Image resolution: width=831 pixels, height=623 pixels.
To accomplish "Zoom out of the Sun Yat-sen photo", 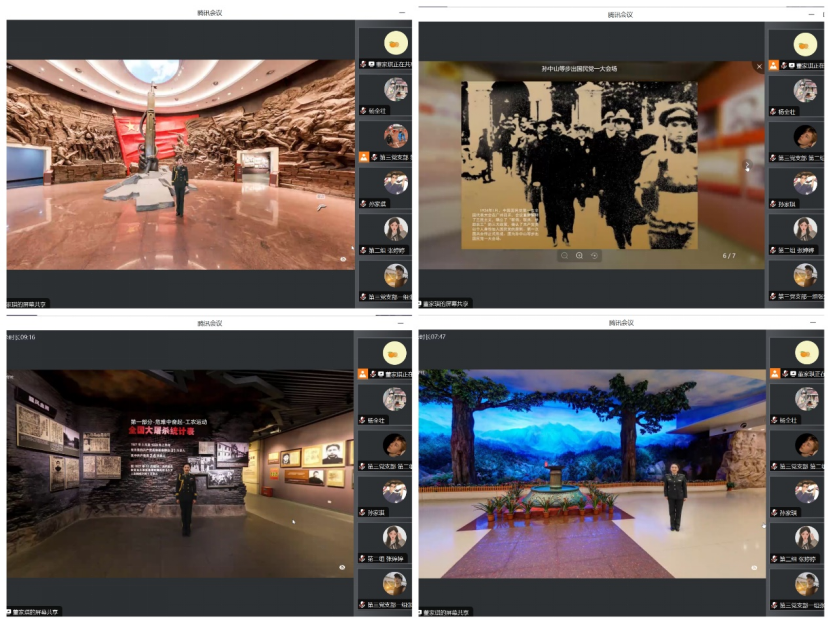I will pyautogui.click(x=564, y=256).
